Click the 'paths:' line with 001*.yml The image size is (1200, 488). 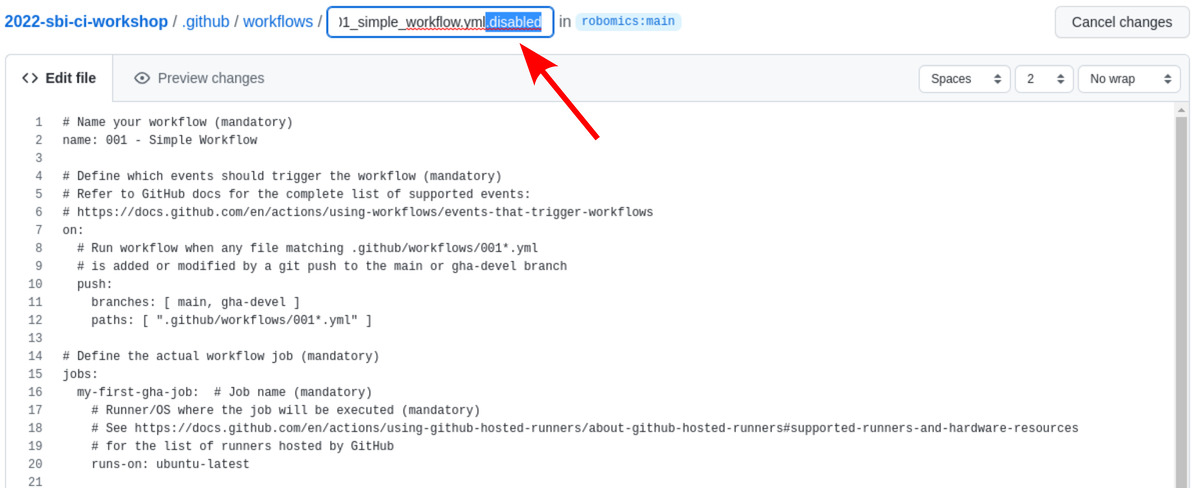231,320
